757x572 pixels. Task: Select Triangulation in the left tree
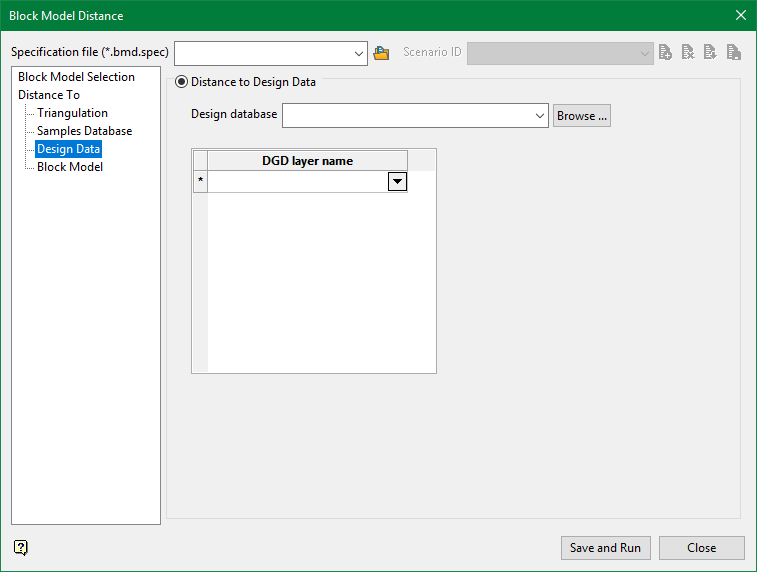tap(72, 113)
